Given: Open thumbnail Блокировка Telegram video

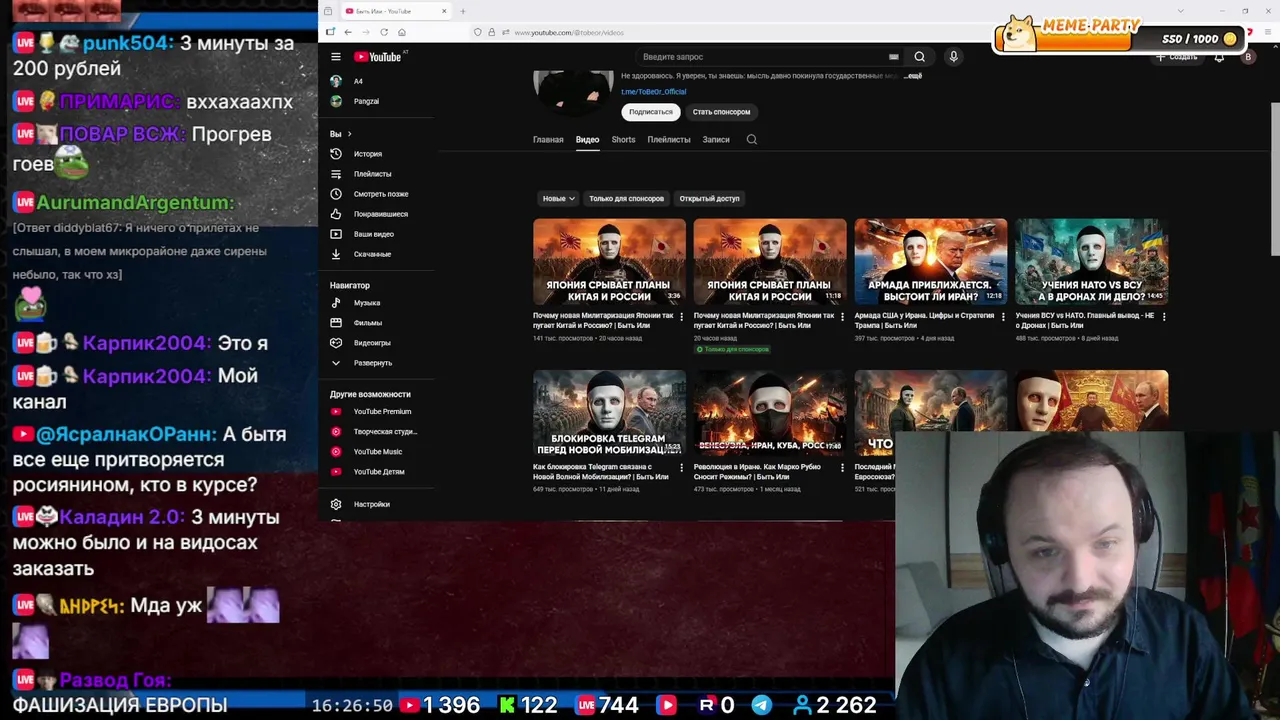Looking at the screenshot, I should [x=609, y=413].
